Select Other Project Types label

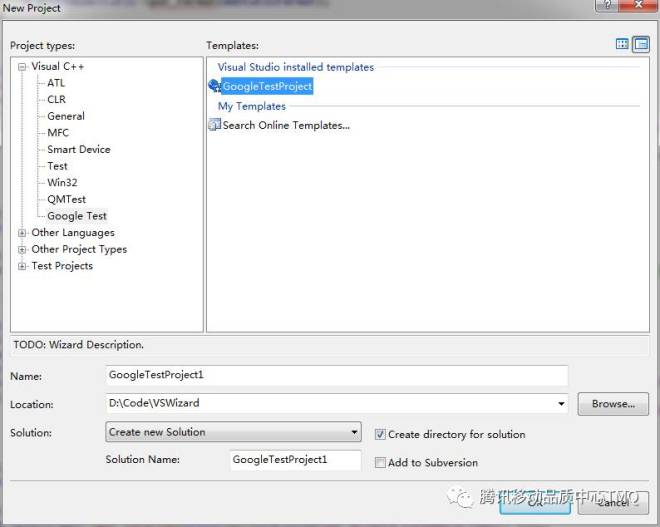79,249
